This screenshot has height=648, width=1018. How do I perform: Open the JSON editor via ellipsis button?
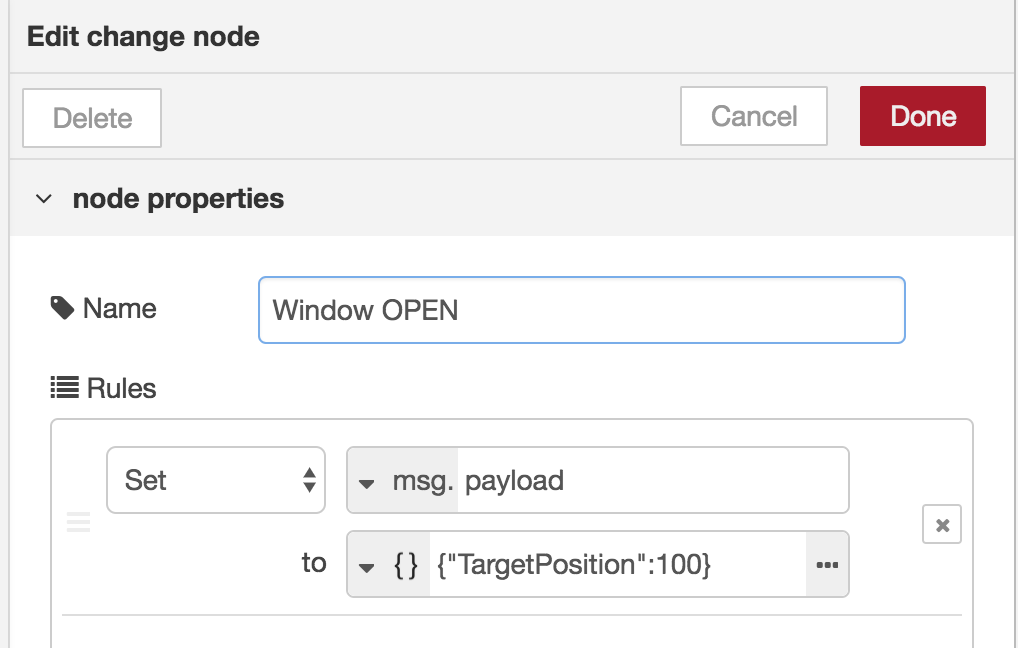tap(826, 565)
